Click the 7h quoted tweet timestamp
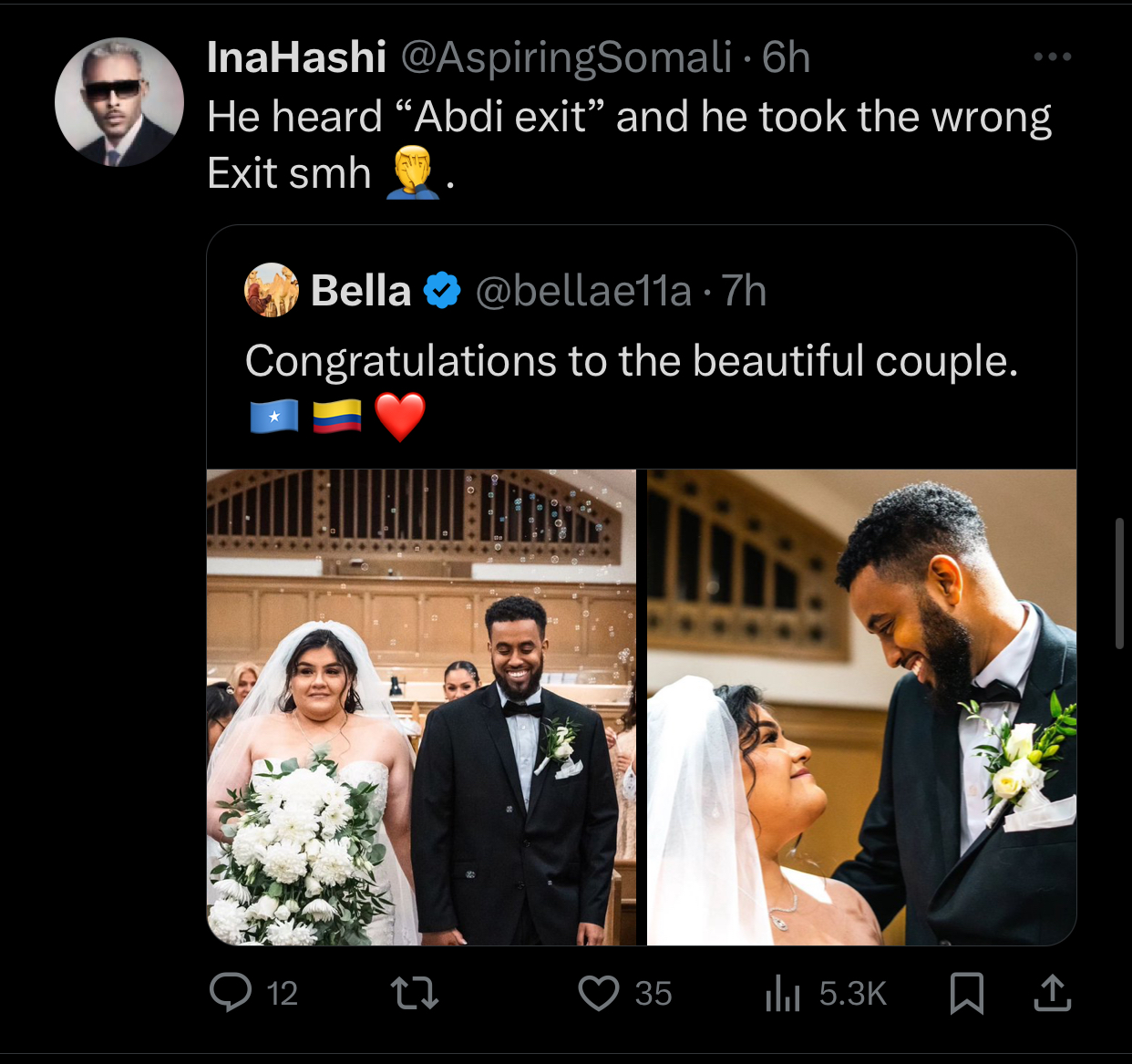The height and width of the screenshot is (1064, 1132). click(744, 291)
